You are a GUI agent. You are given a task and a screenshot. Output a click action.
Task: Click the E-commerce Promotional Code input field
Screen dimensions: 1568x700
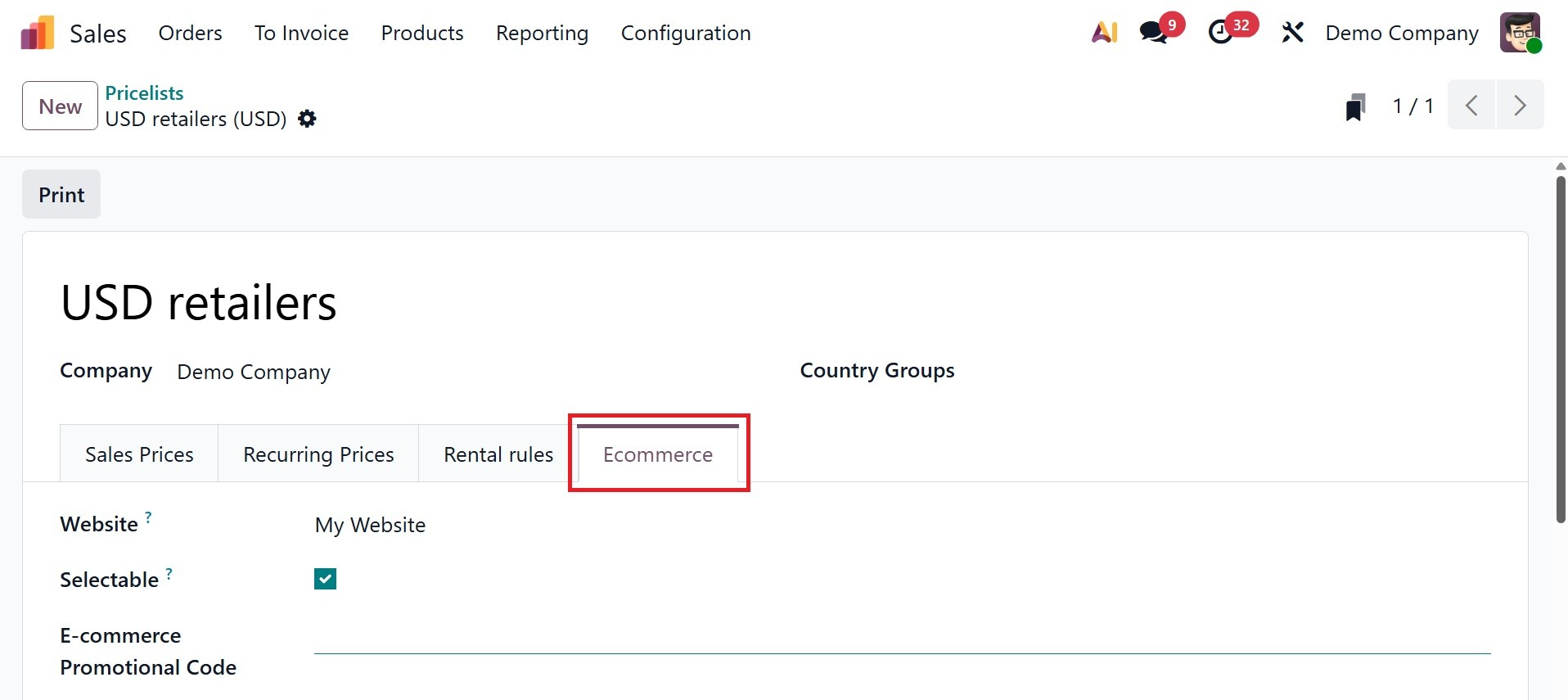point(900,639)
